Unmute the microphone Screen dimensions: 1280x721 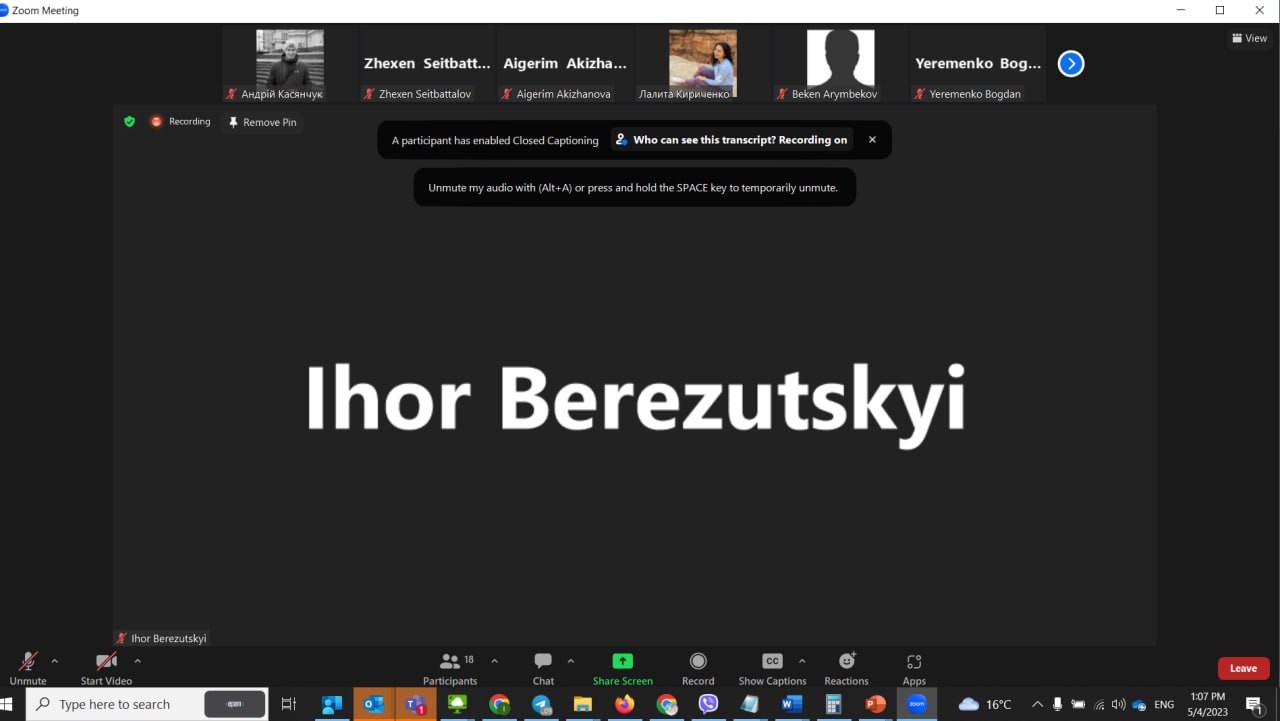click(x=28, y=662)
